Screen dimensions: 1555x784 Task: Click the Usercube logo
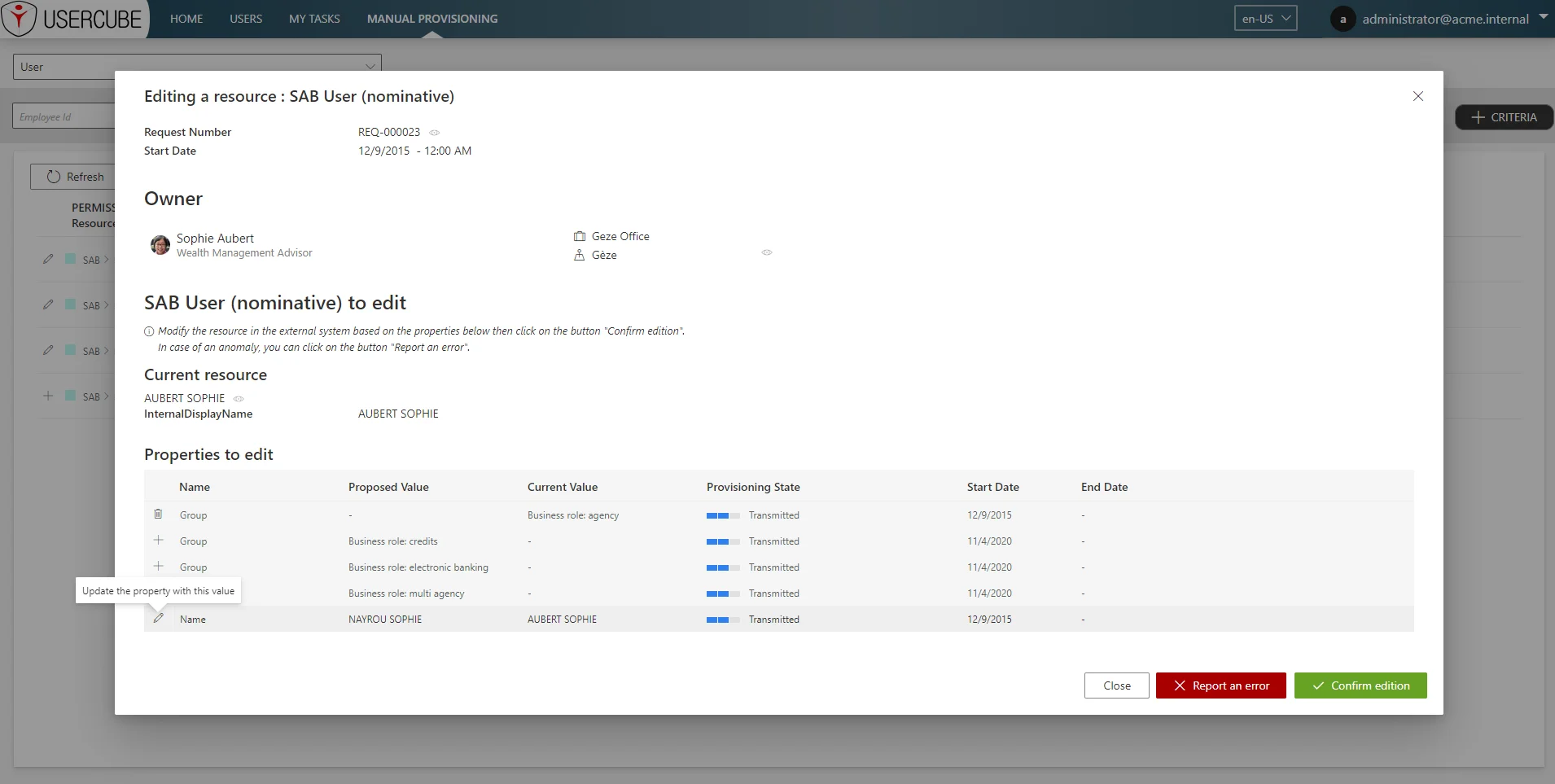tap(73, 18)
